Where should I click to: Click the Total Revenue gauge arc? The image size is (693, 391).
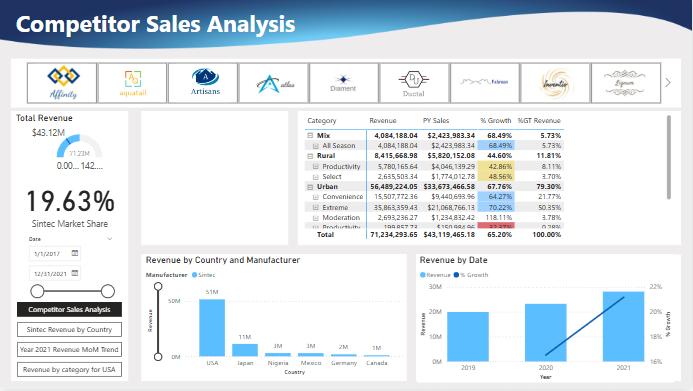coord(79,146)
